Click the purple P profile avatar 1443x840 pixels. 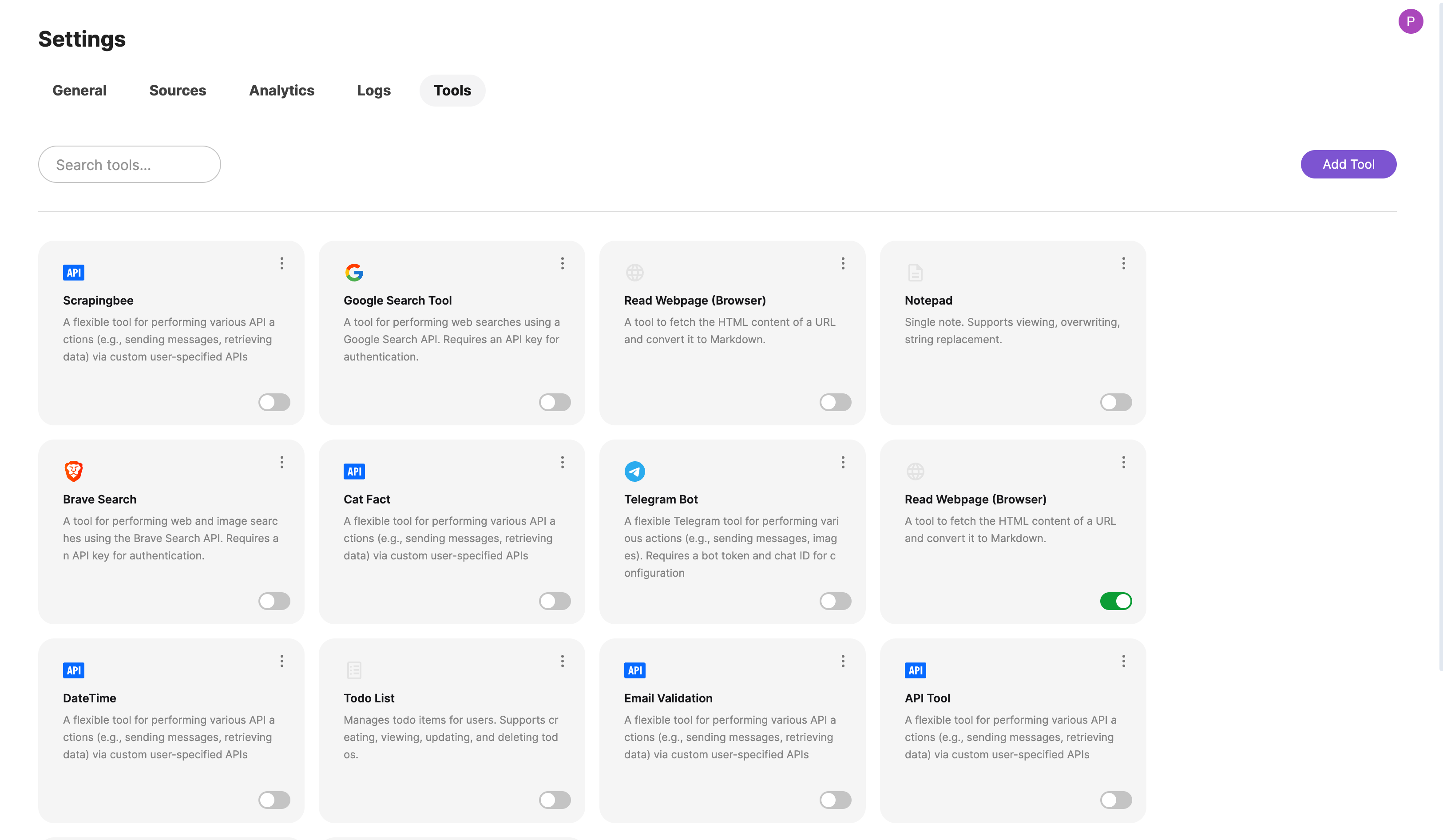[1410, 21]
